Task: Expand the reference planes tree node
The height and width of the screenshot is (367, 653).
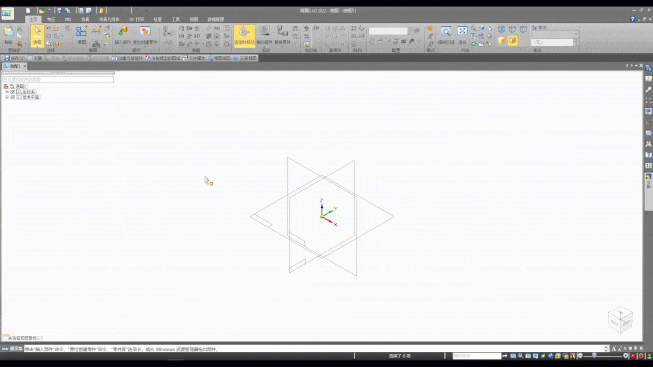Action: point(7,97)
